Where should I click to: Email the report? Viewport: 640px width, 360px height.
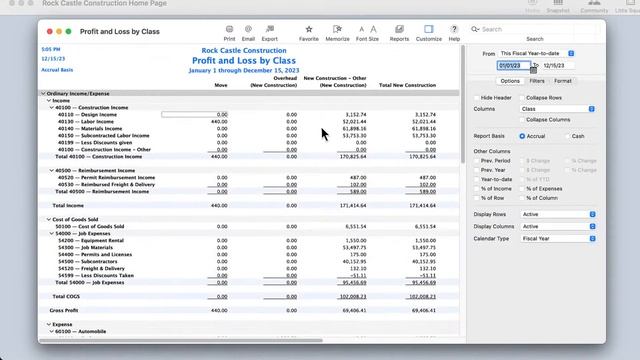[x=248, y=33]
